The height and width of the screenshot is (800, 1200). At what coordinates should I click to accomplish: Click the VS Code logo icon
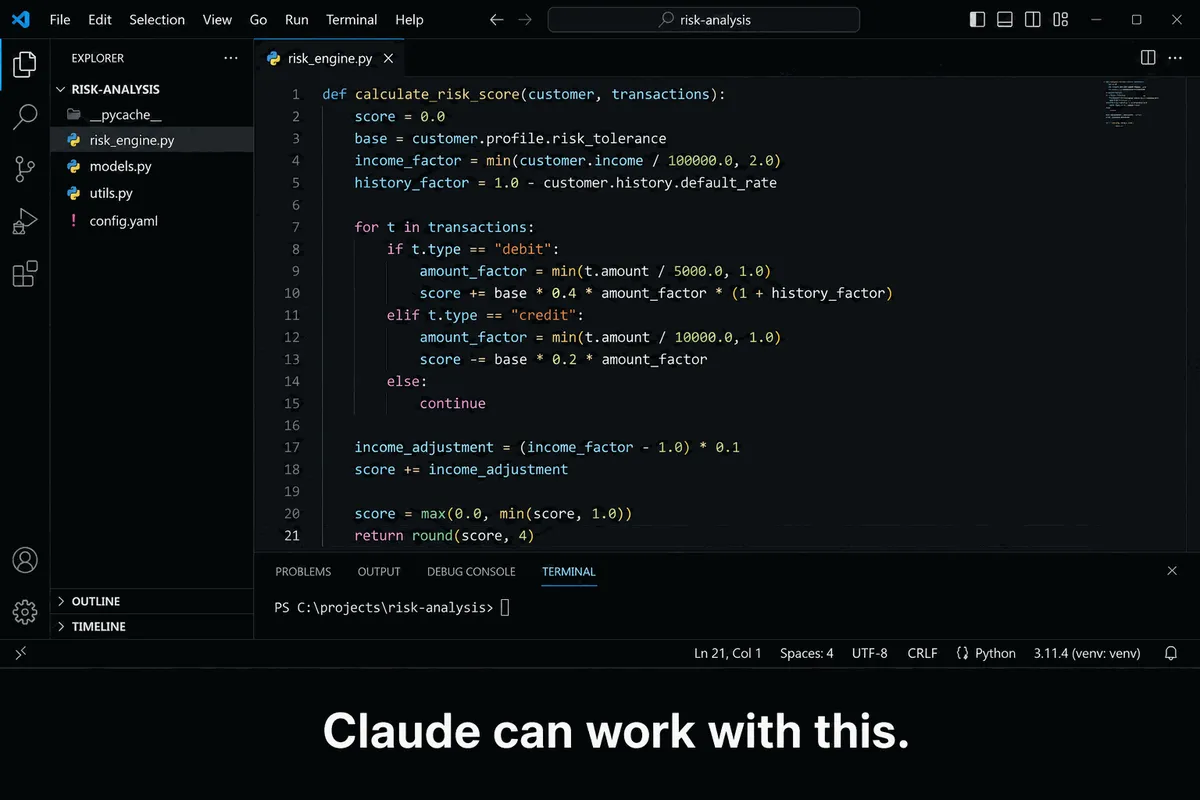click(21, 19)
